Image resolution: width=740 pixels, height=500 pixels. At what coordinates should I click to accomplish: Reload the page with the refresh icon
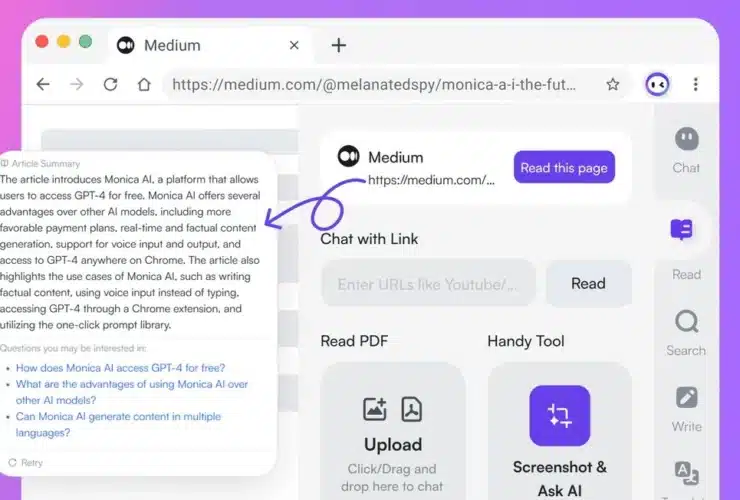(110, 85)
